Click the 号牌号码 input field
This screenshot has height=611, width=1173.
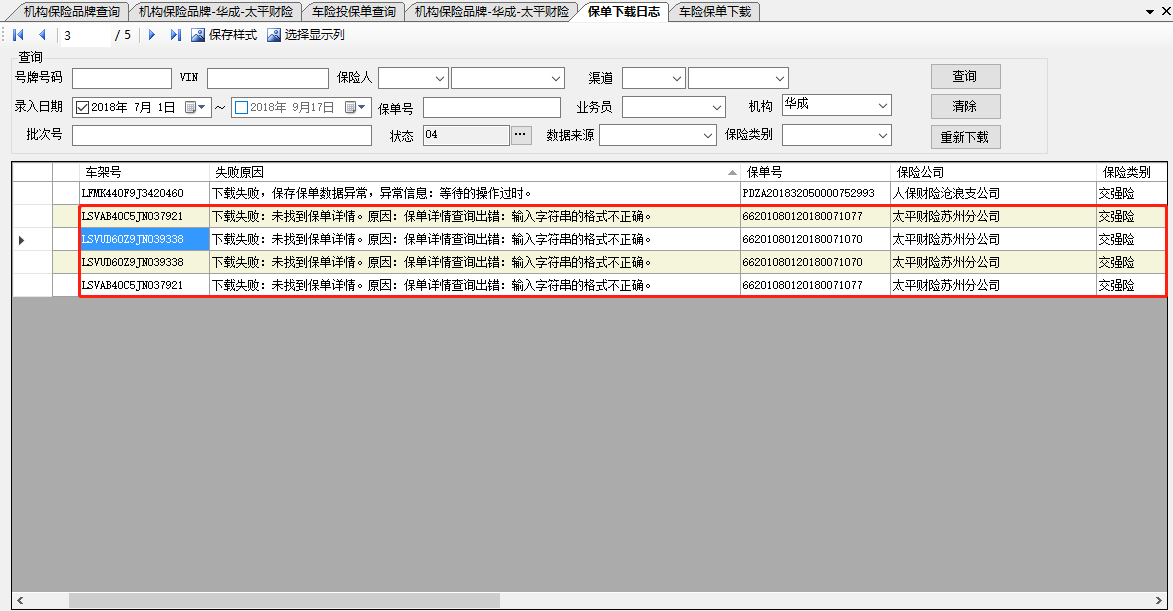(x=122, y=79)
